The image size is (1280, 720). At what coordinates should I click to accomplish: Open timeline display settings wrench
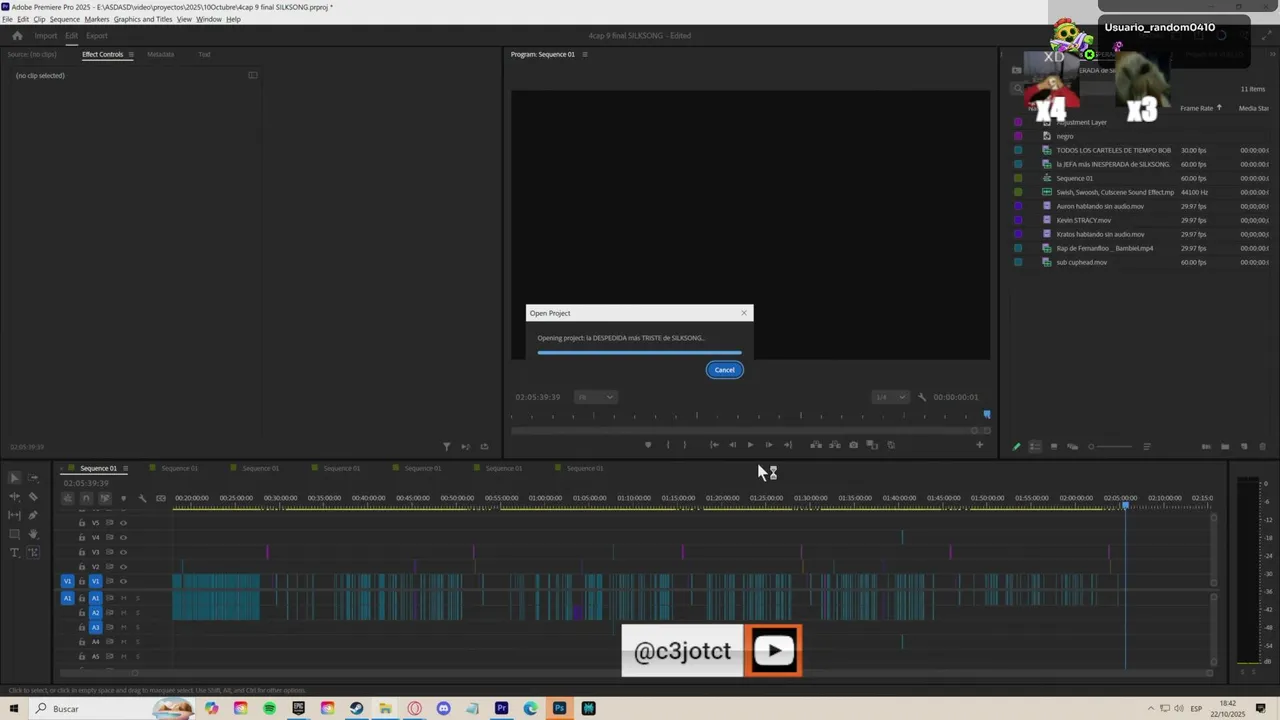[x=142, y=498]
